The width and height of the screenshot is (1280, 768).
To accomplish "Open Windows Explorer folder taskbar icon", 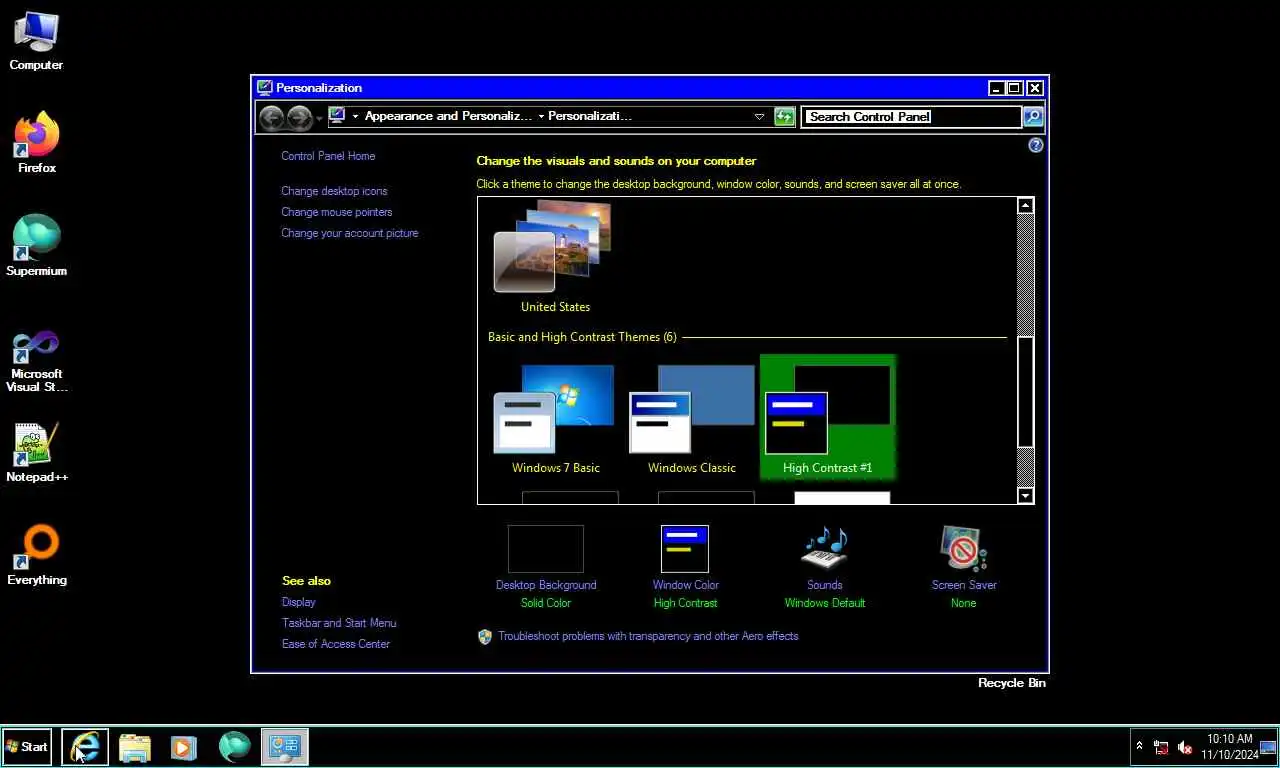I will pos(135,747).
